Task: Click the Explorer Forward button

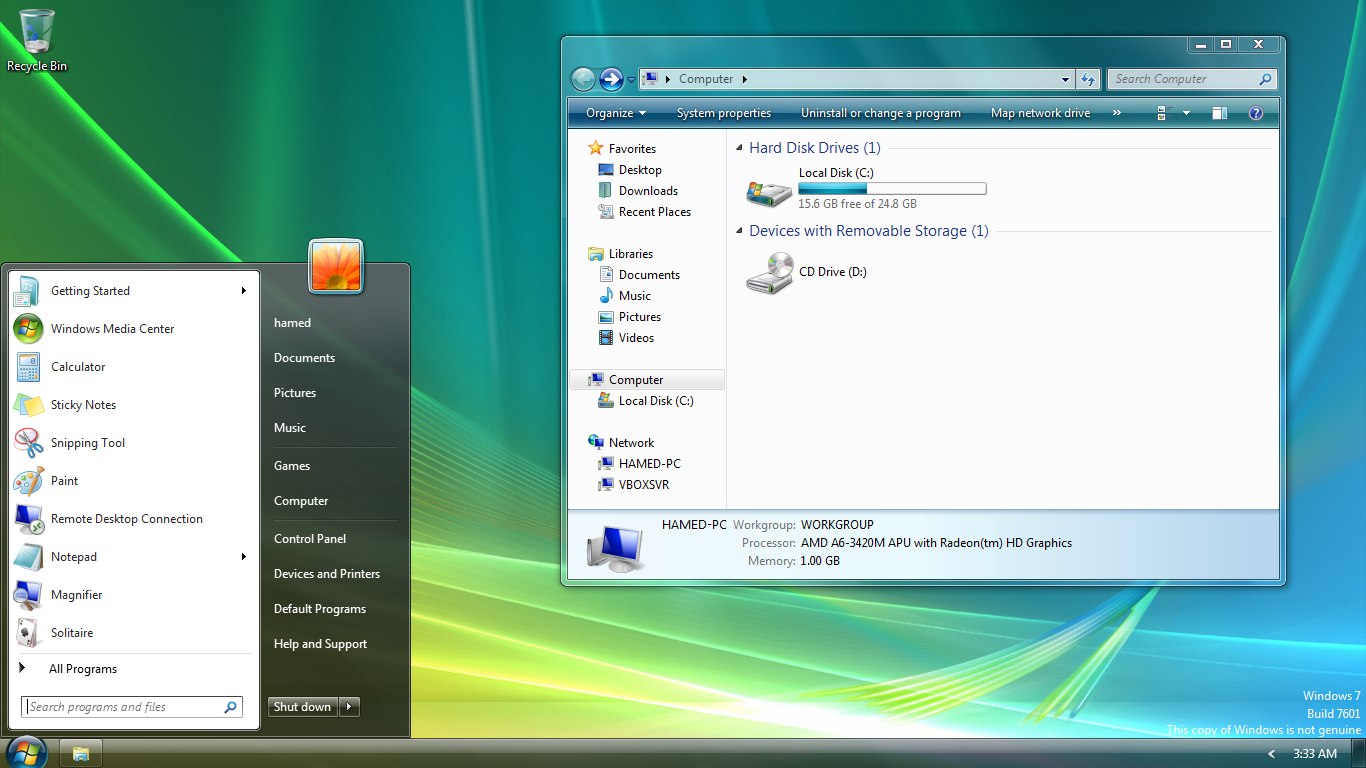Action: click(x=611, y=79)
